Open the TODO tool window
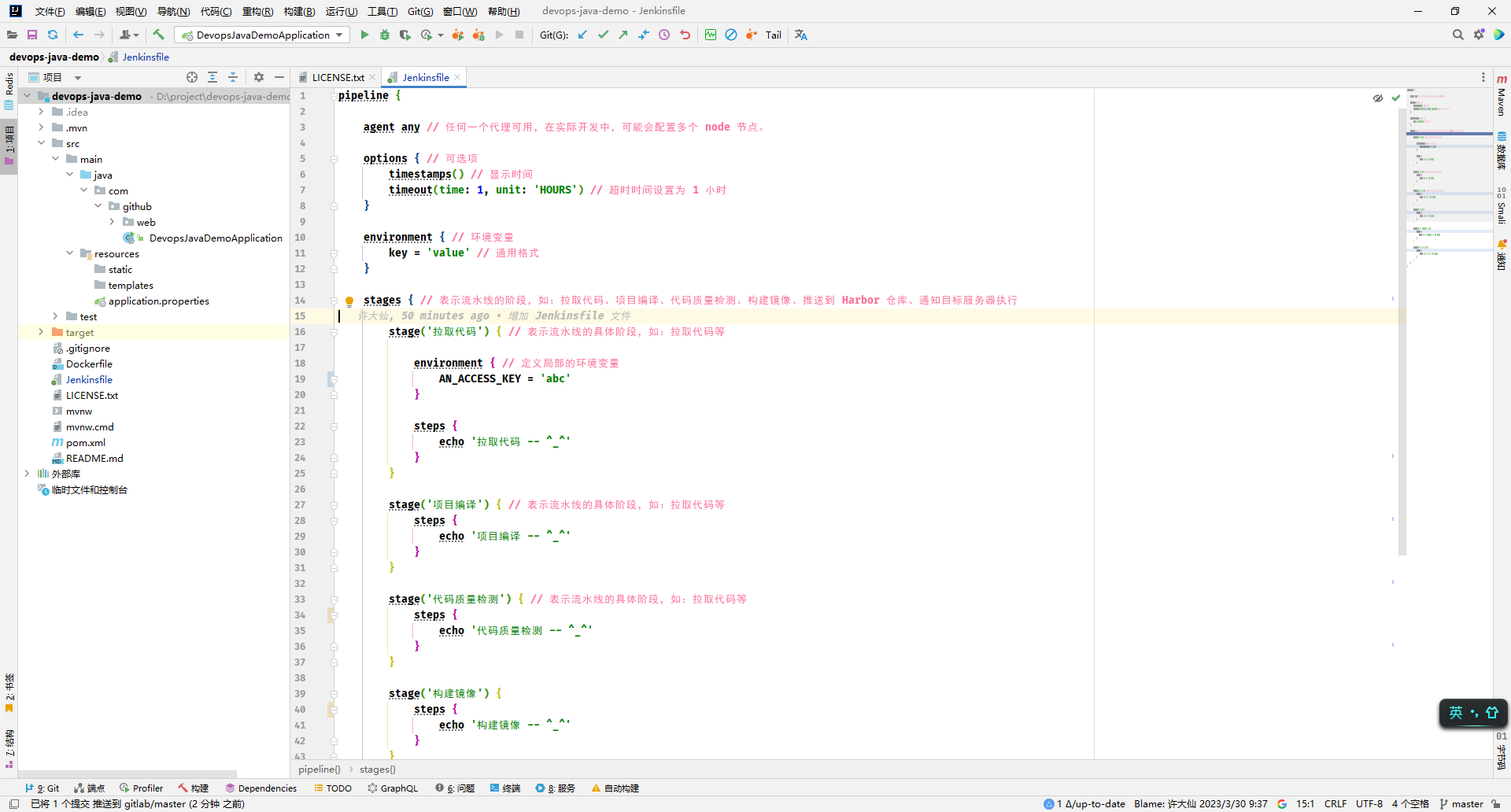Screen dimensions: 1511x812 click(x=333, y=788)
